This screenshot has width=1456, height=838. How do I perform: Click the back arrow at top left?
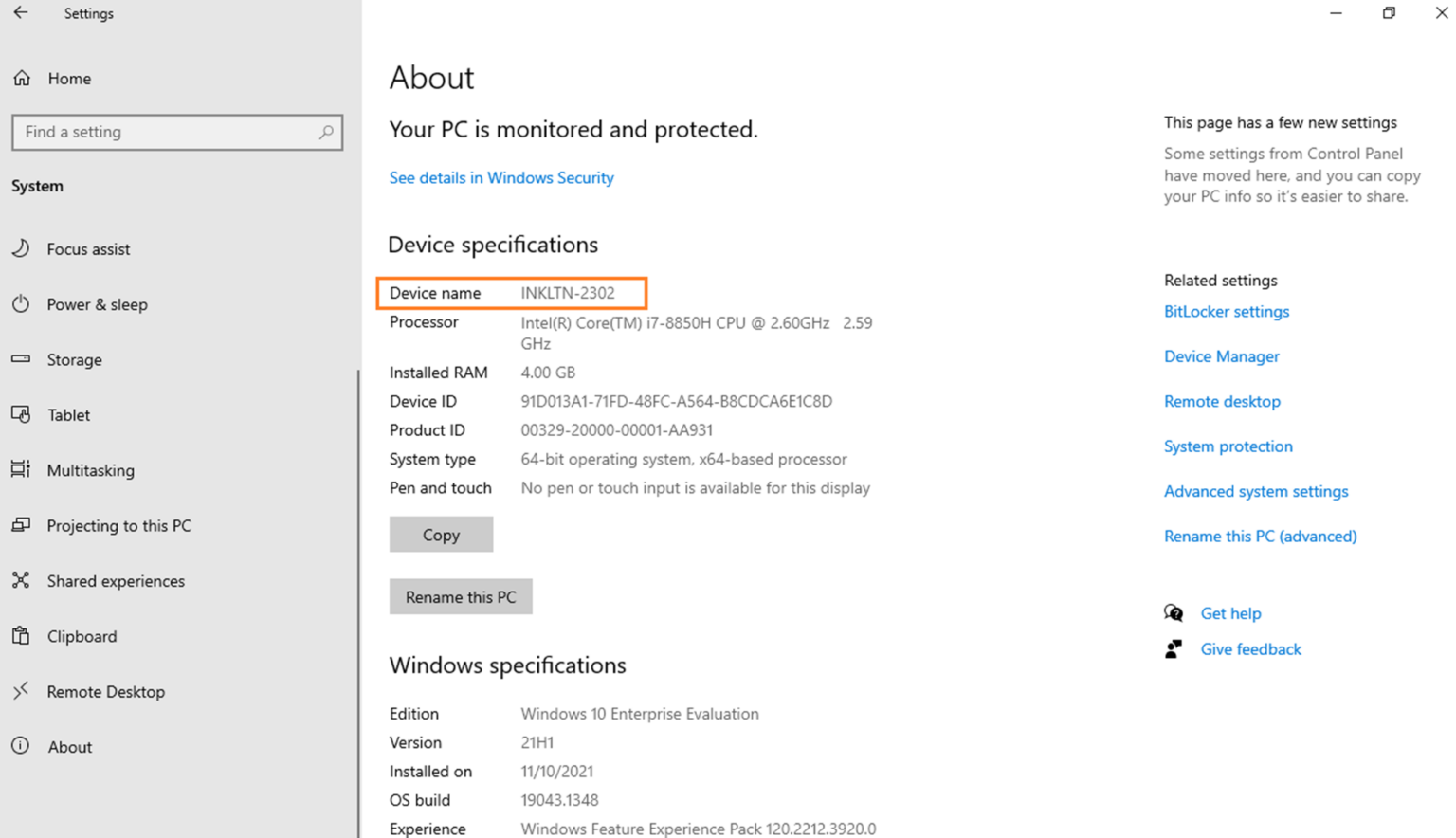[21, 13]
